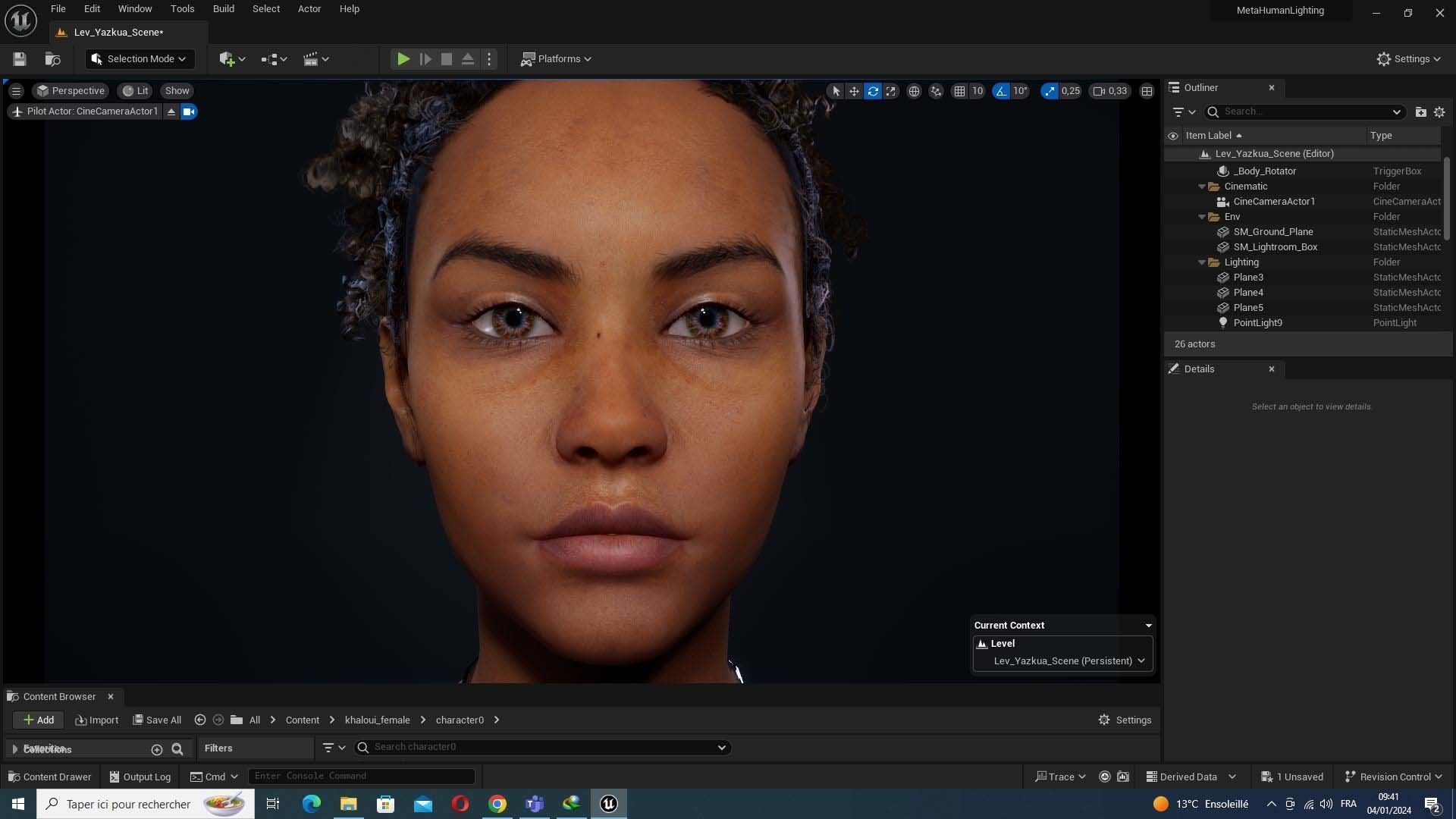Open the browse content icon next to save
Screen dimensions: 1456x819
click(52, 59)
